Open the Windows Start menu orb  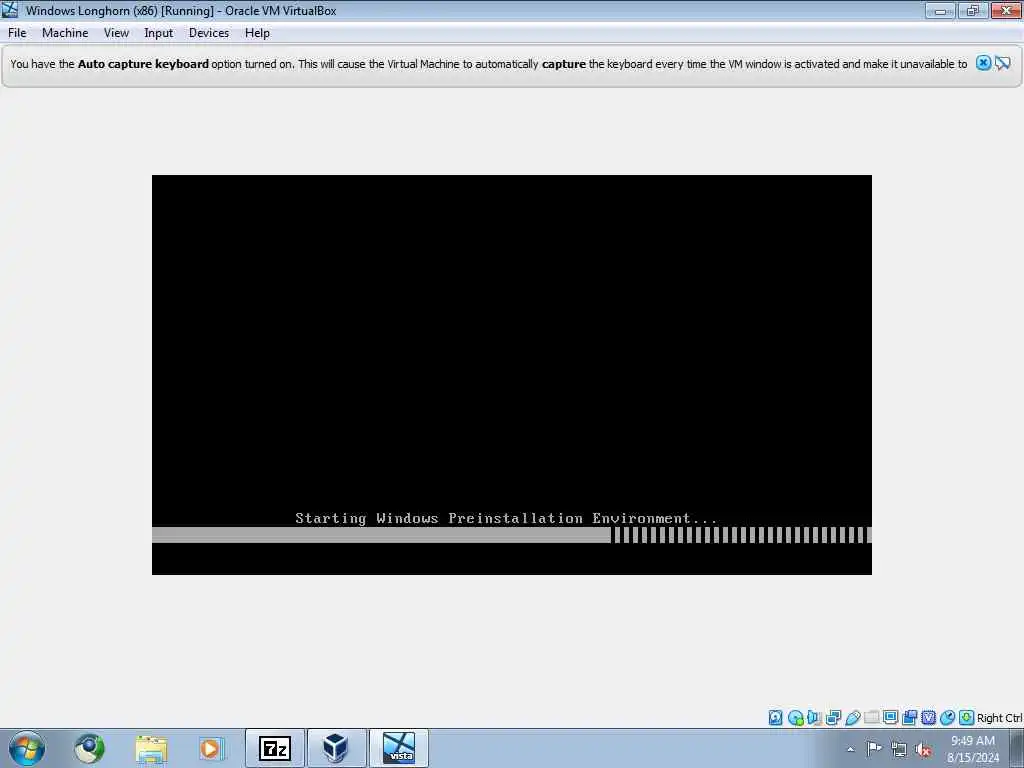click(x=27, y=748)
